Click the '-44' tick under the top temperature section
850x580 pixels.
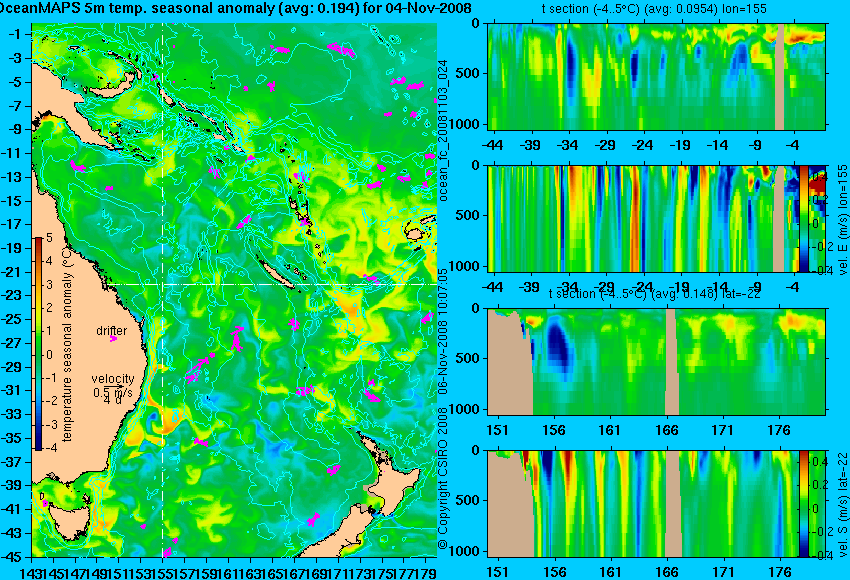[492, 145]
